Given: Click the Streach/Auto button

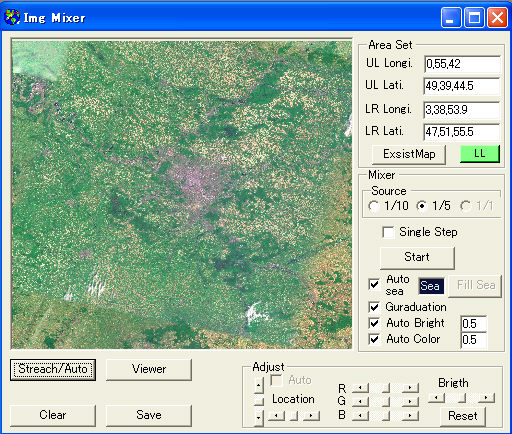Looking at the screenshot, I should 53,369.
